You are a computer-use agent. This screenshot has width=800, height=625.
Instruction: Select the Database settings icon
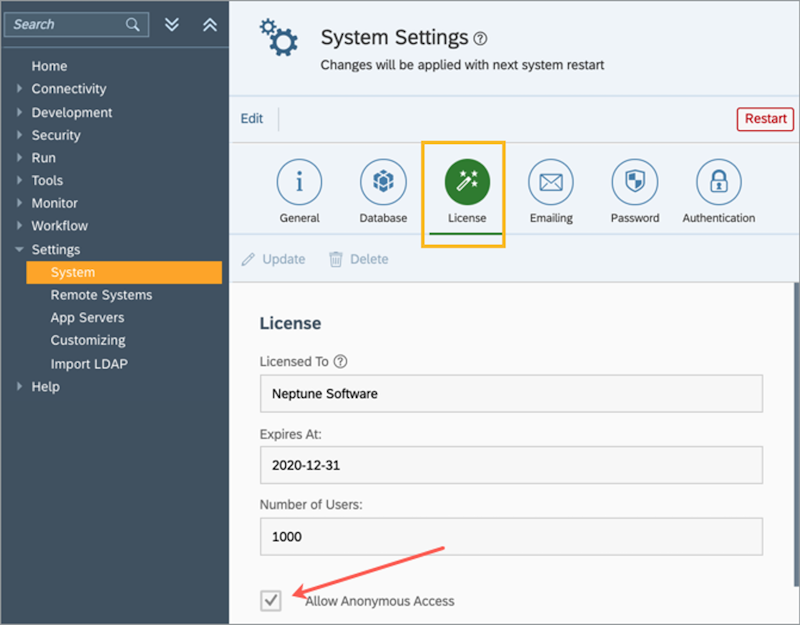(383, 182)
